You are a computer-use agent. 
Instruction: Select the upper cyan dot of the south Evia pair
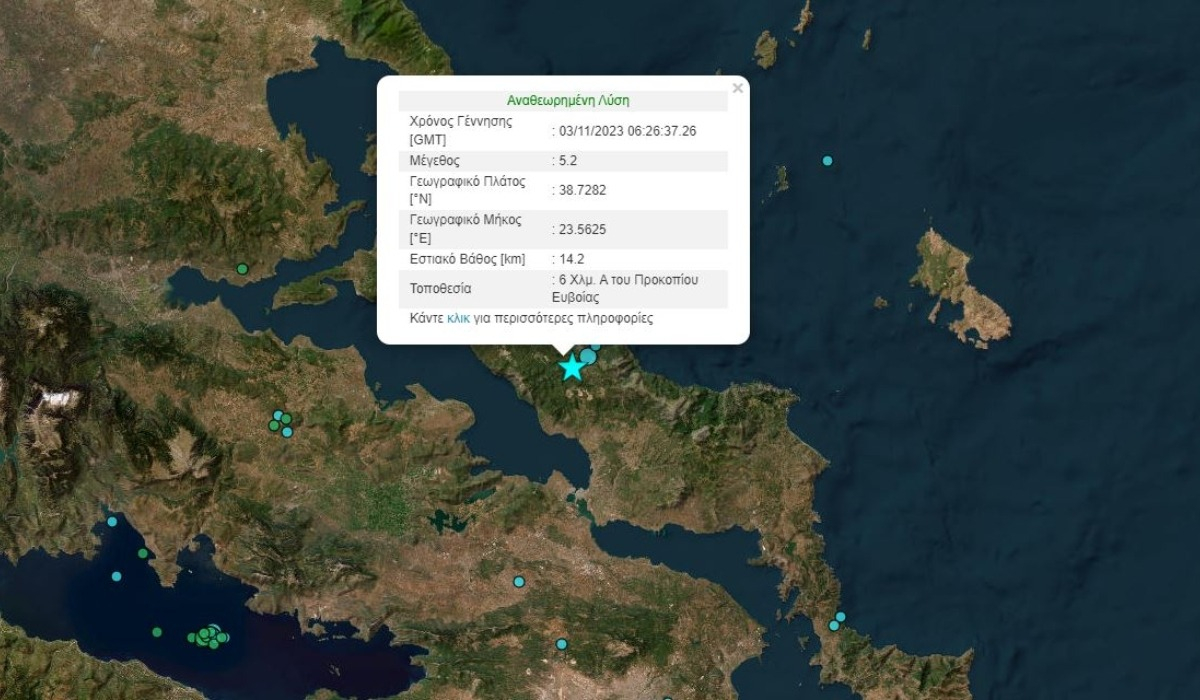(840, 617)
